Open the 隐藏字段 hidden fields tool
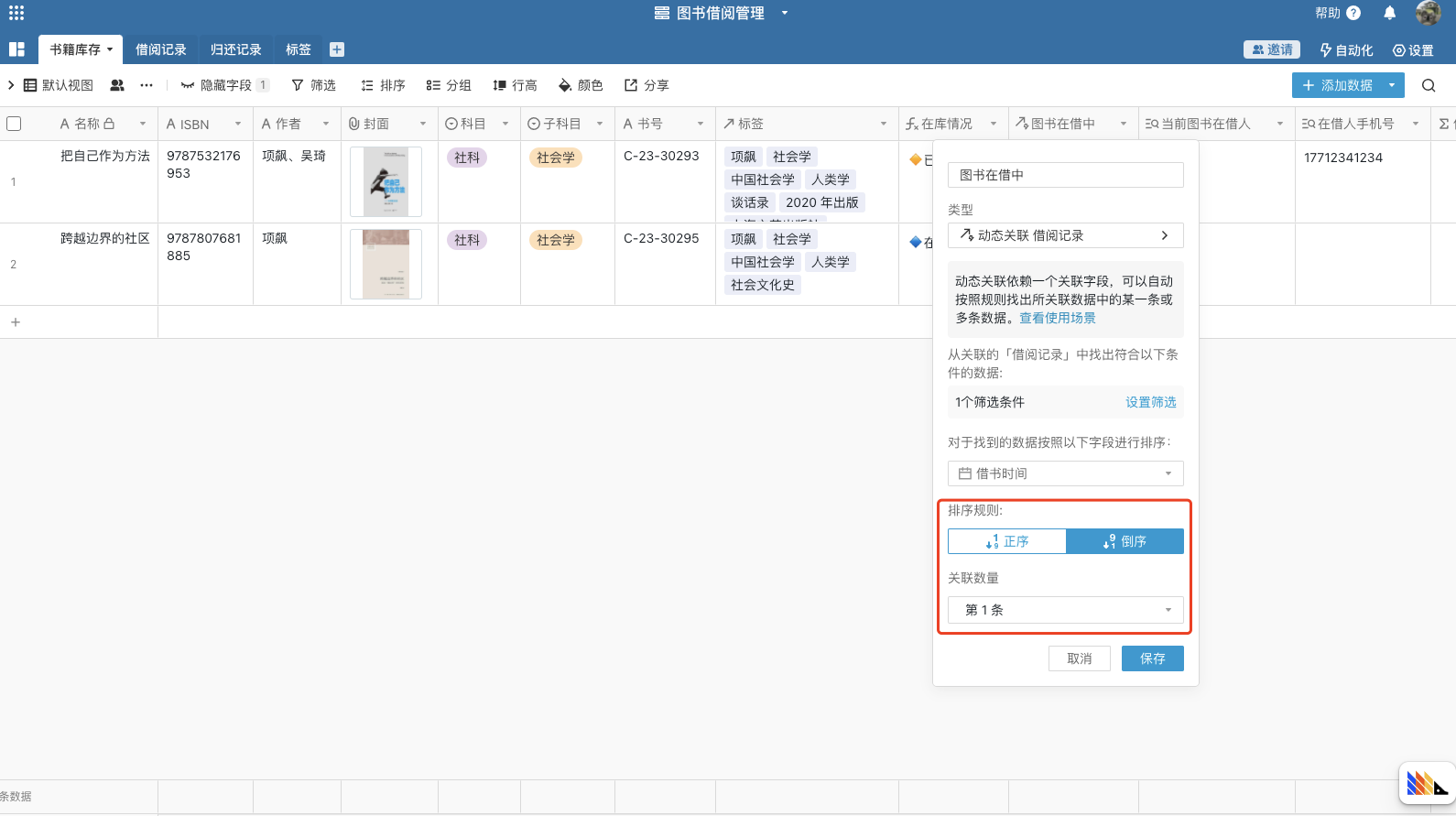1456x816 pixels. pos(224,85)
